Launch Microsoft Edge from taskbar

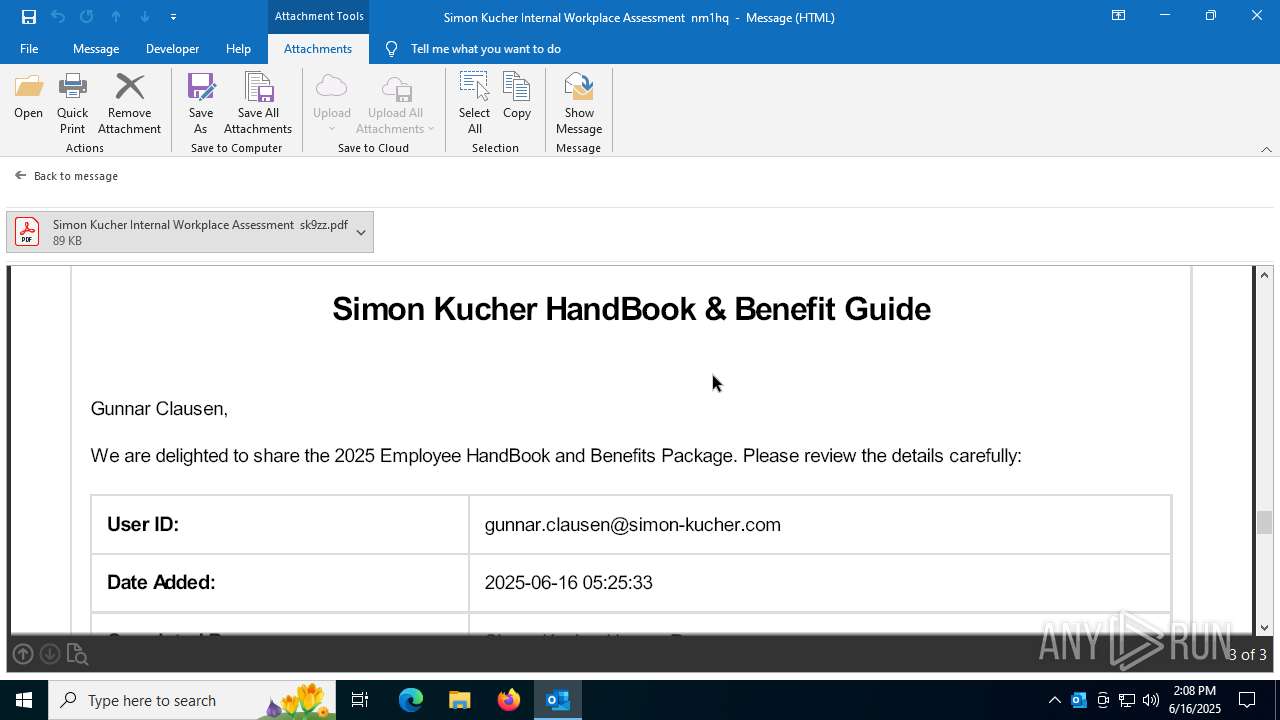click(x=411, y=700)
